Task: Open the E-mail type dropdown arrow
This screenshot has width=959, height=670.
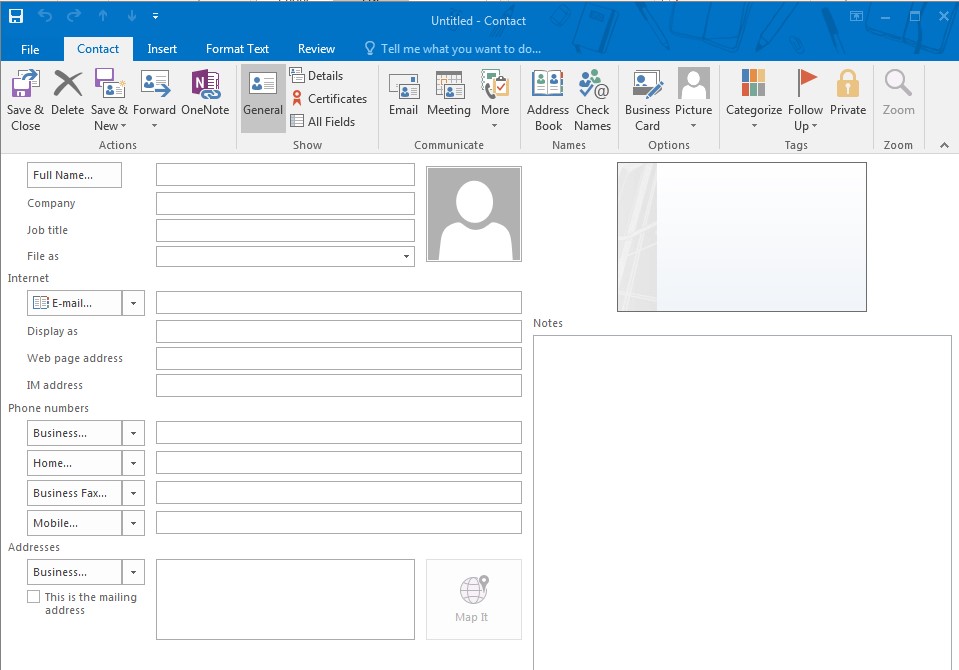Action: click(x=133, y=303)
